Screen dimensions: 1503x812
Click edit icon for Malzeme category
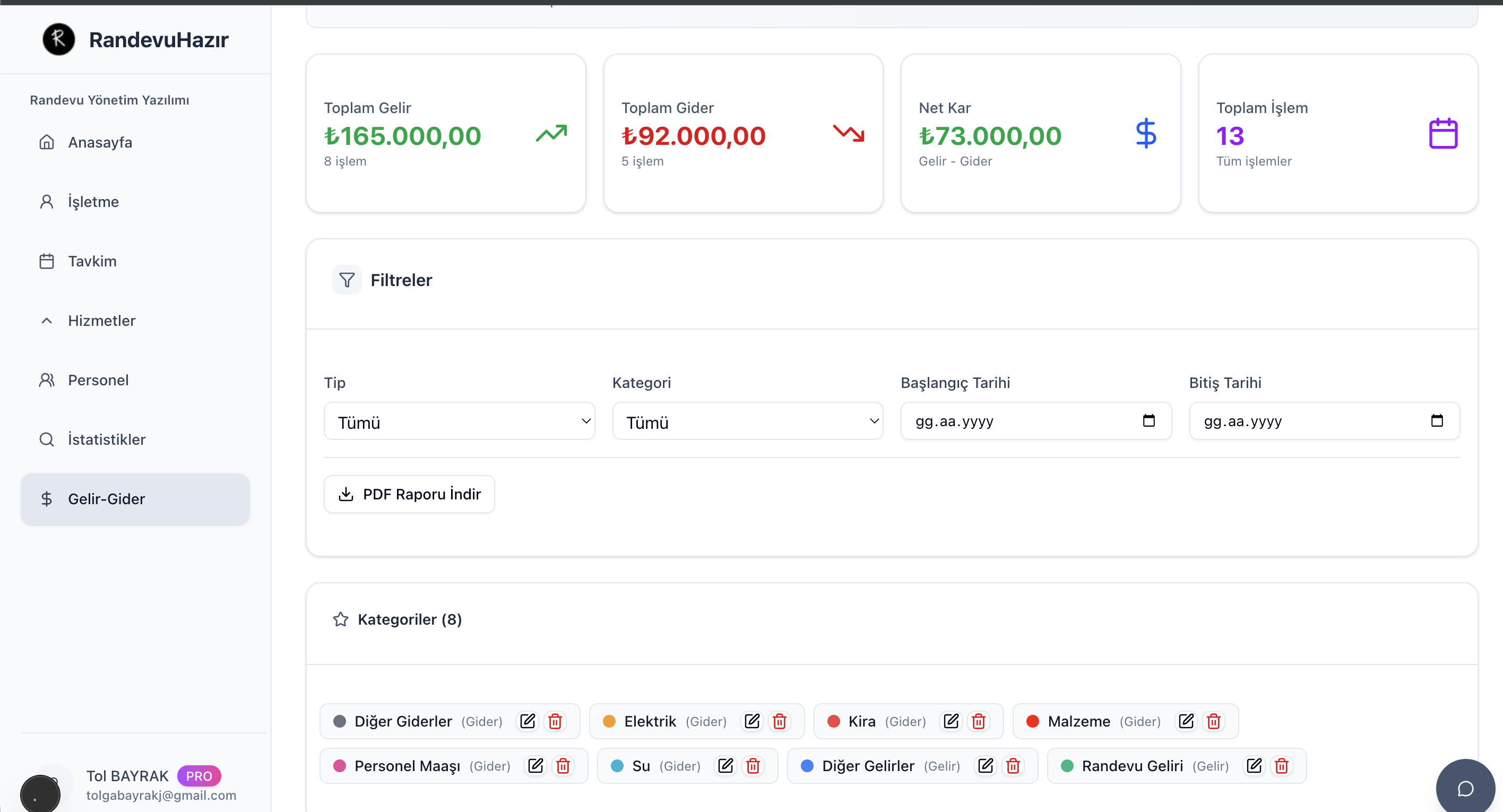pyautogui.click(x=1186, y=721)
